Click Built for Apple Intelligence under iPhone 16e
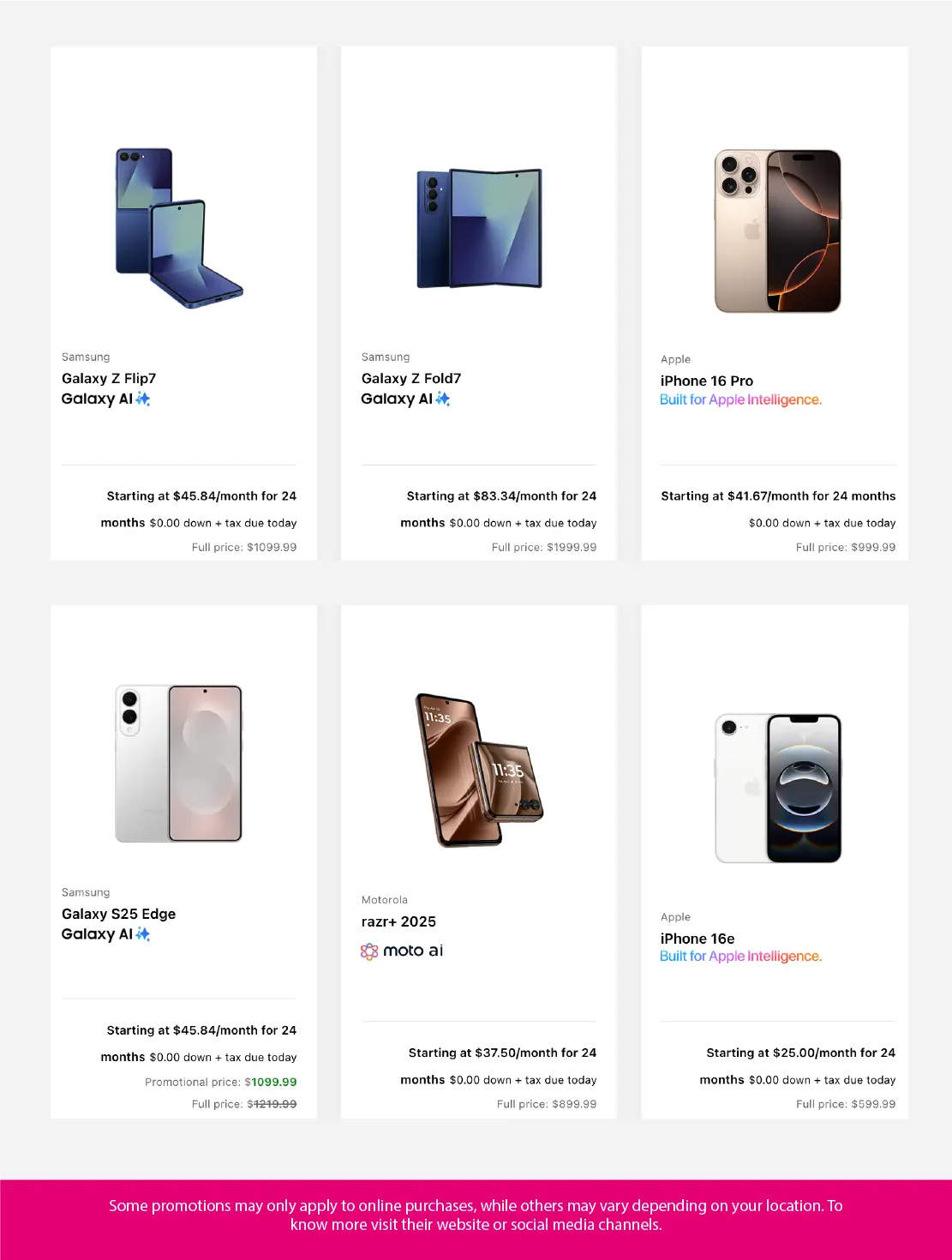952x1260 pixels. coord(740,957)
